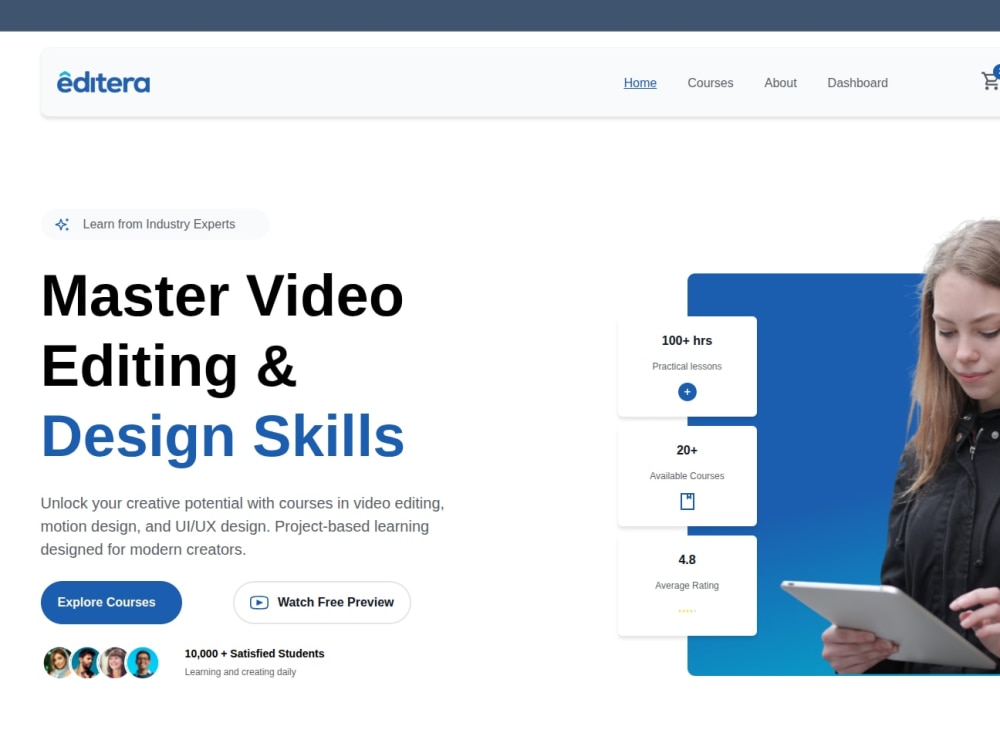
Task: Click the fourth student avatar with glasses
Action: (x=143, y=663)
